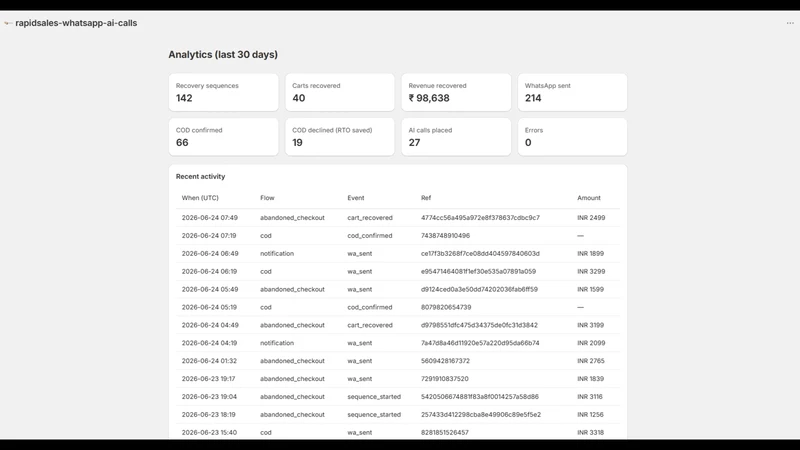Click amount INR 3299

(x=591, y=271)
